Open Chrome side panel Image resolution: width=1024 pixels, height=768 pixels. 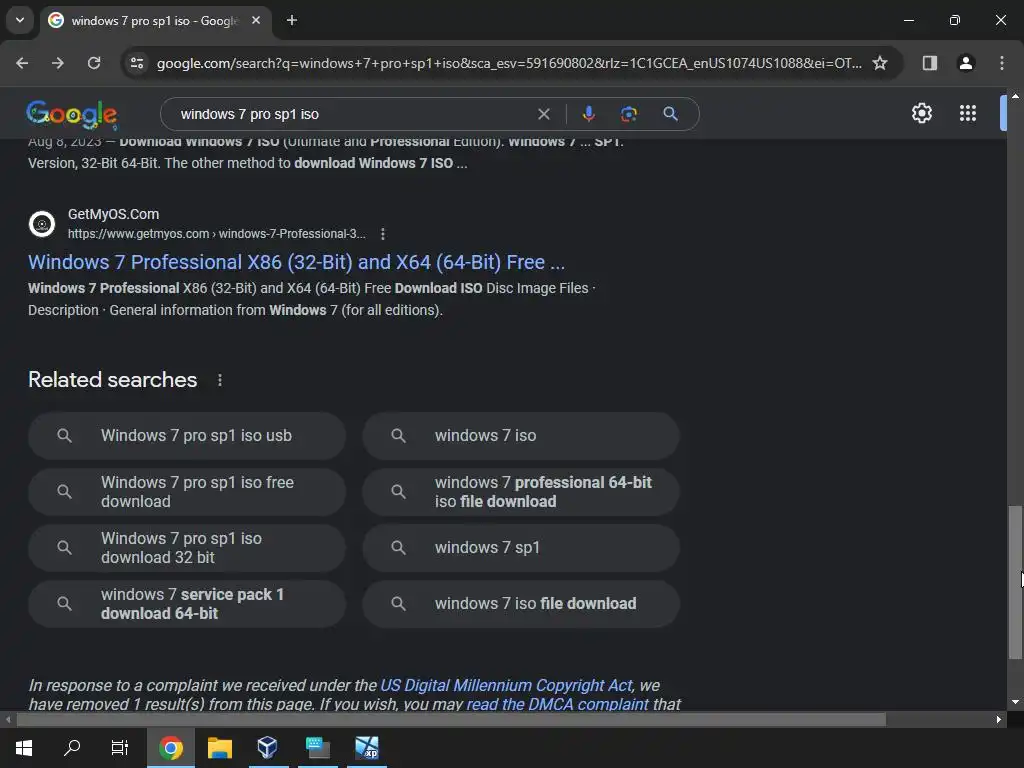tap(929, 63)
